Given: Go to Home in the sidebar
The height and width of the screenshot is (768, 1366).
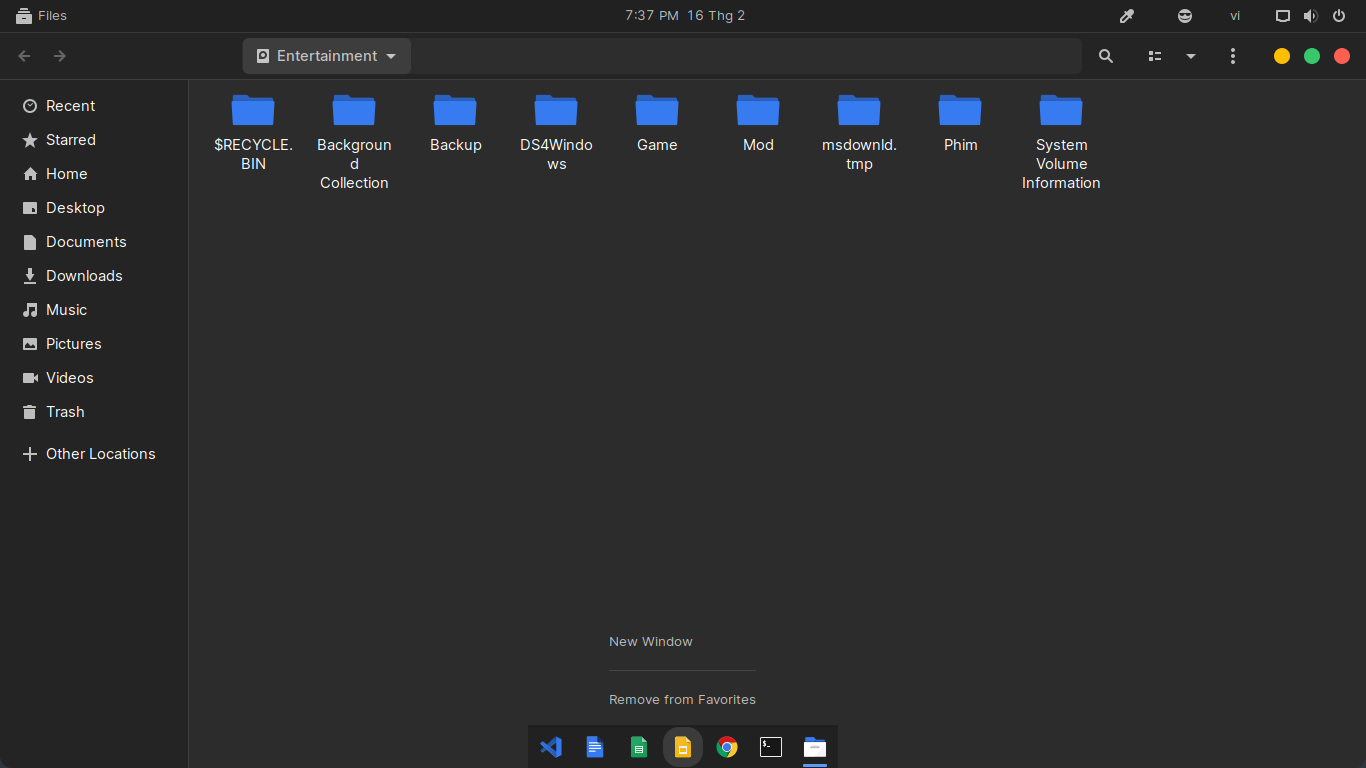Looking at the screenshot, I should click(x=94, y=174).
